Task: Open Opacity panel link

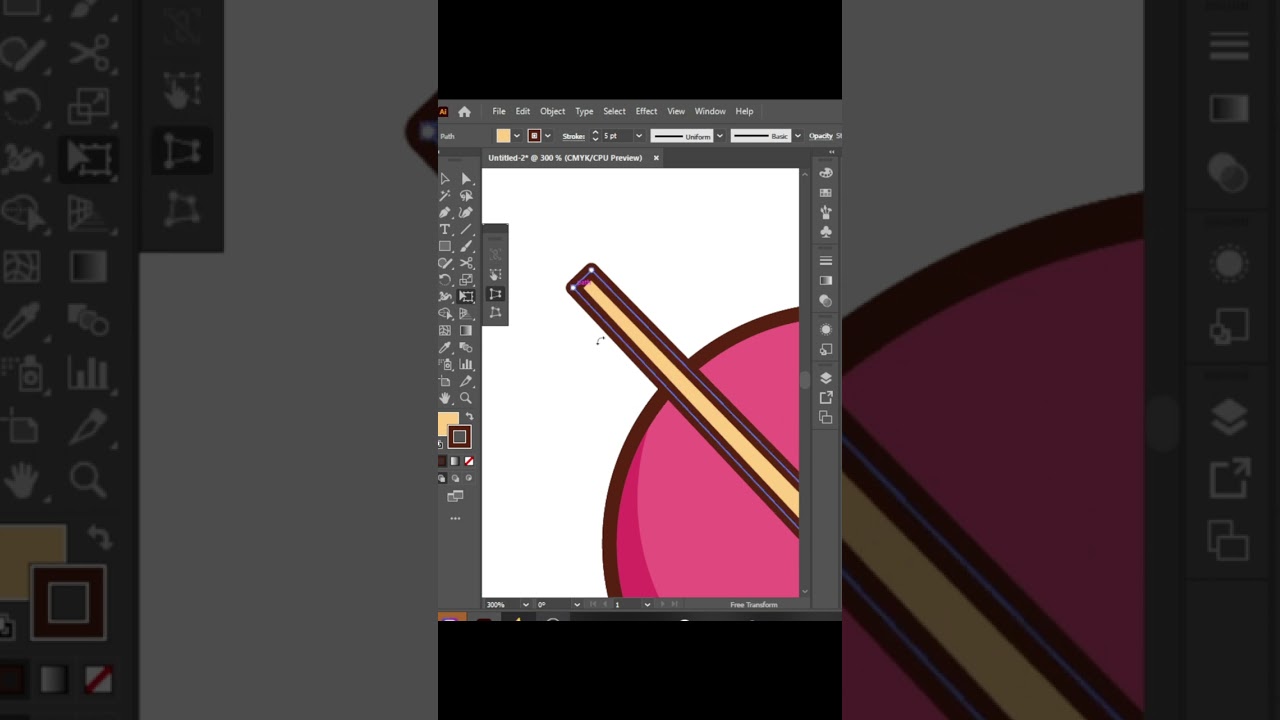Action: tap(821, 136)
